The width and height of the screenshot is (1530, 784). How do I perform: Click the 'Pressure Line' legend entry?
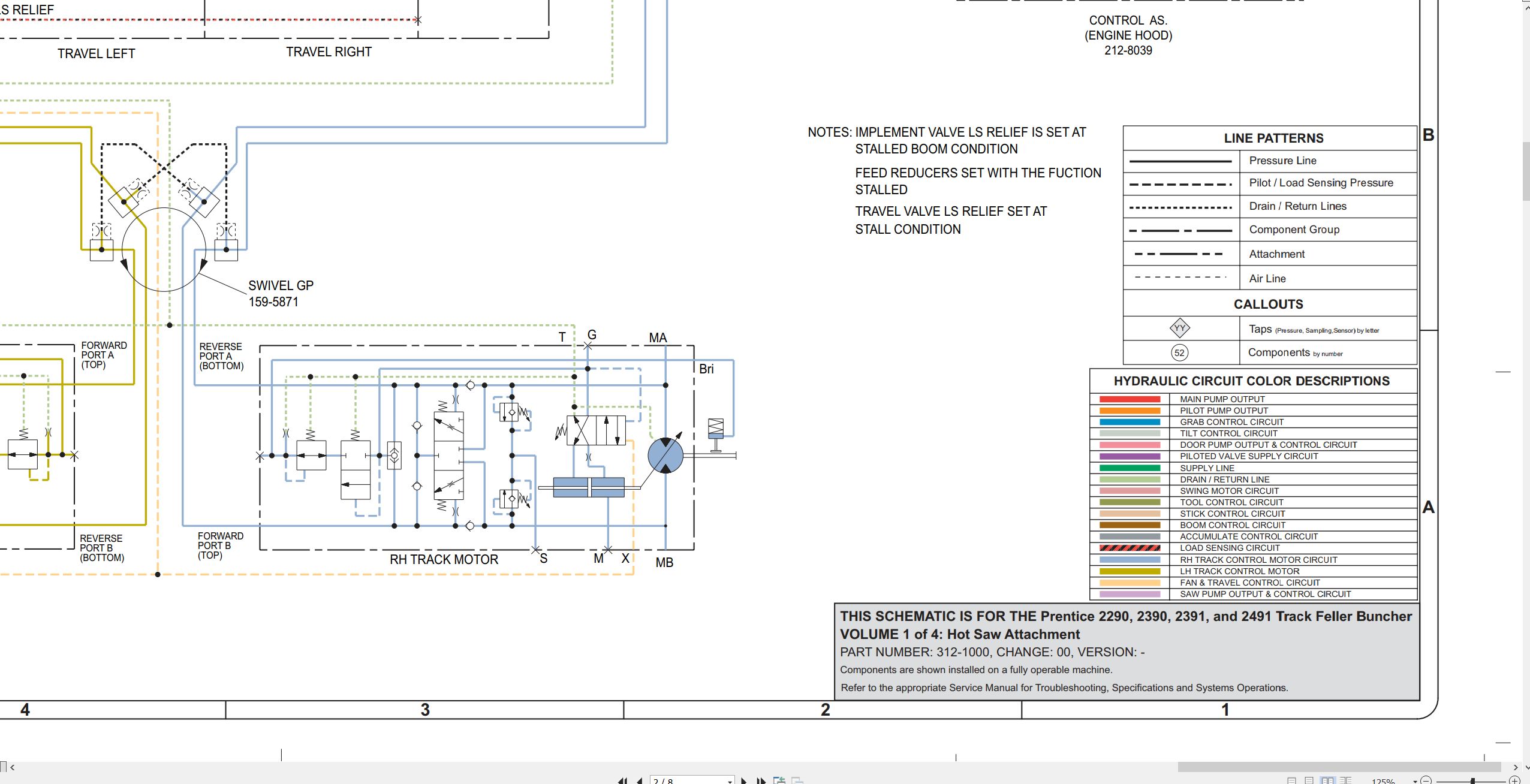[1282, 161]
